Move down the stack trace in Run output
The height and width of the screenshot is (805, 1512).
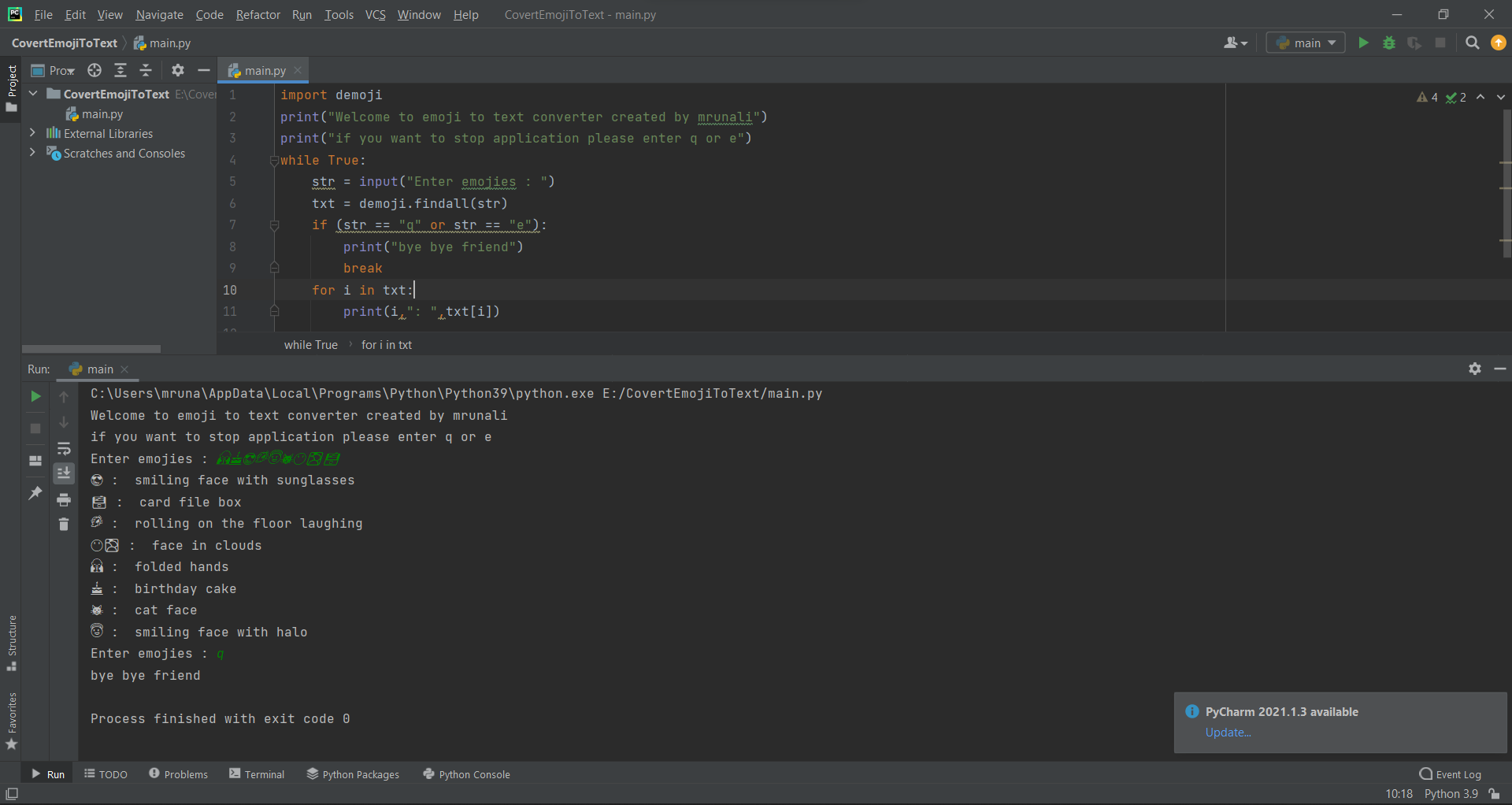(x=64, y=422)
